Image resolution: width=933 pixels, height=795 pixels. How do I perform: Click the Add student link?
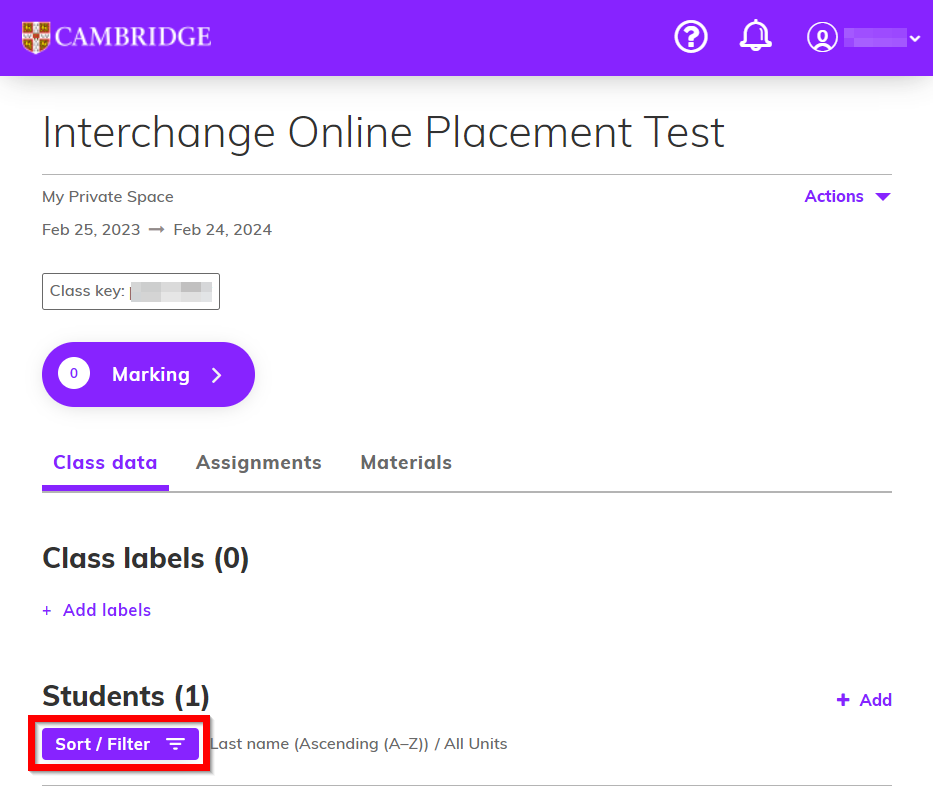point(864,700)
